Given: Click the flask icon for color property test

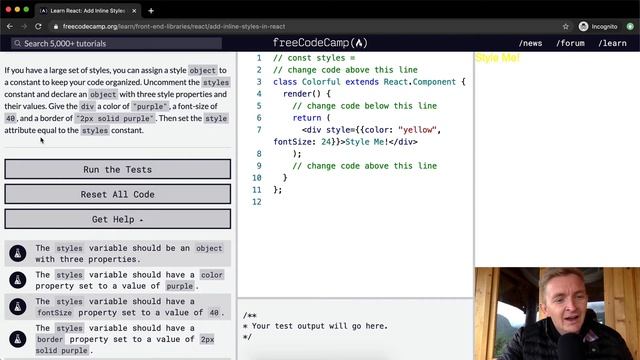Looking at the screenshot, I should [18, 280].
